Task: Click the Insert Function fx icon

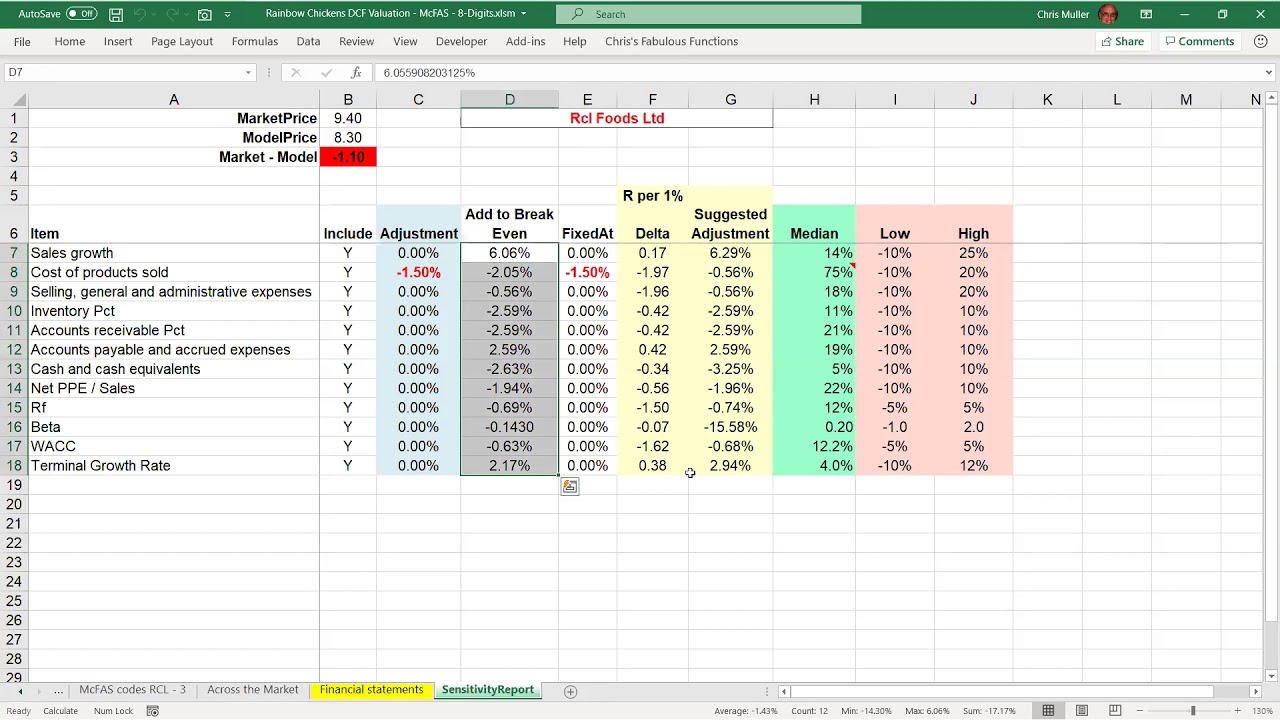Action: (356, 72)
